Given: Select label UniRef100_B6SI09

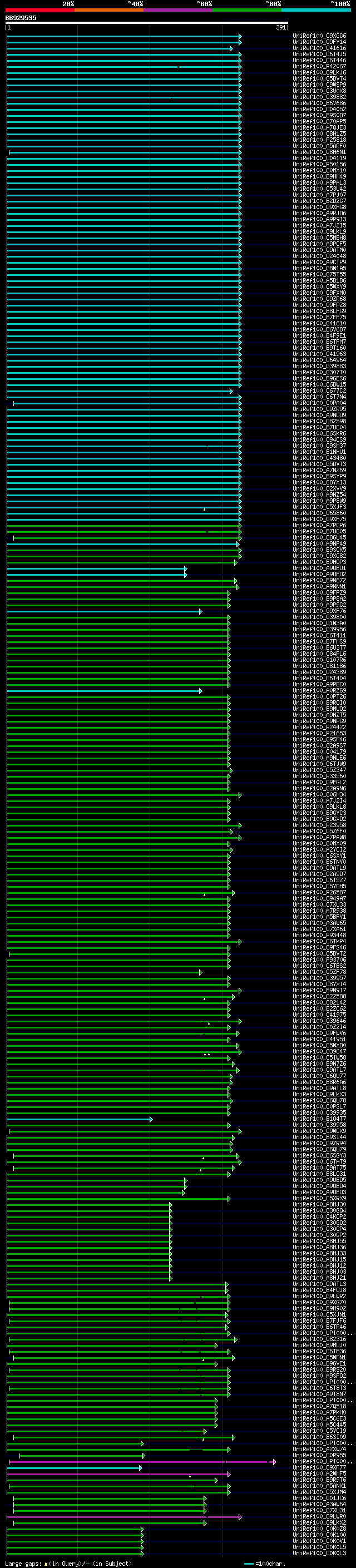Looking at the screenshot, I should click(x=319, y=1437).
